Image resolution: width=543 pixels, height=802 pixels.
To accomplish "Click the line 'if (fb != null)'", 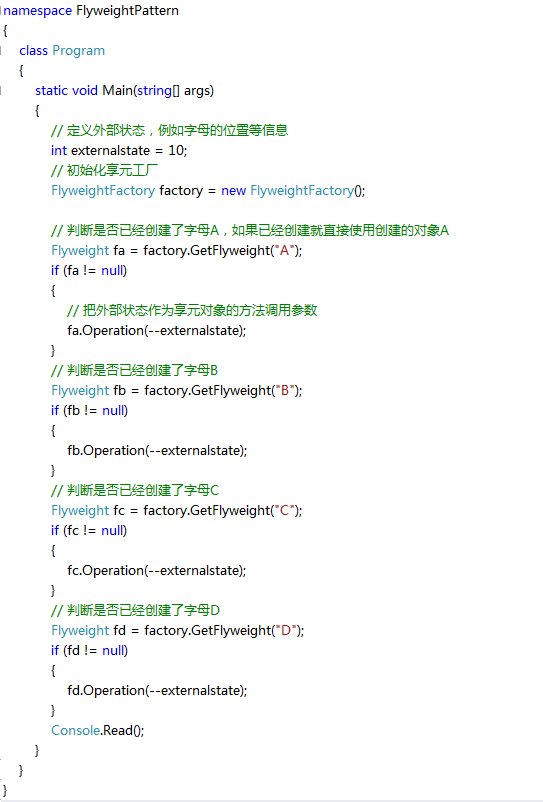I will click(89, 411).
